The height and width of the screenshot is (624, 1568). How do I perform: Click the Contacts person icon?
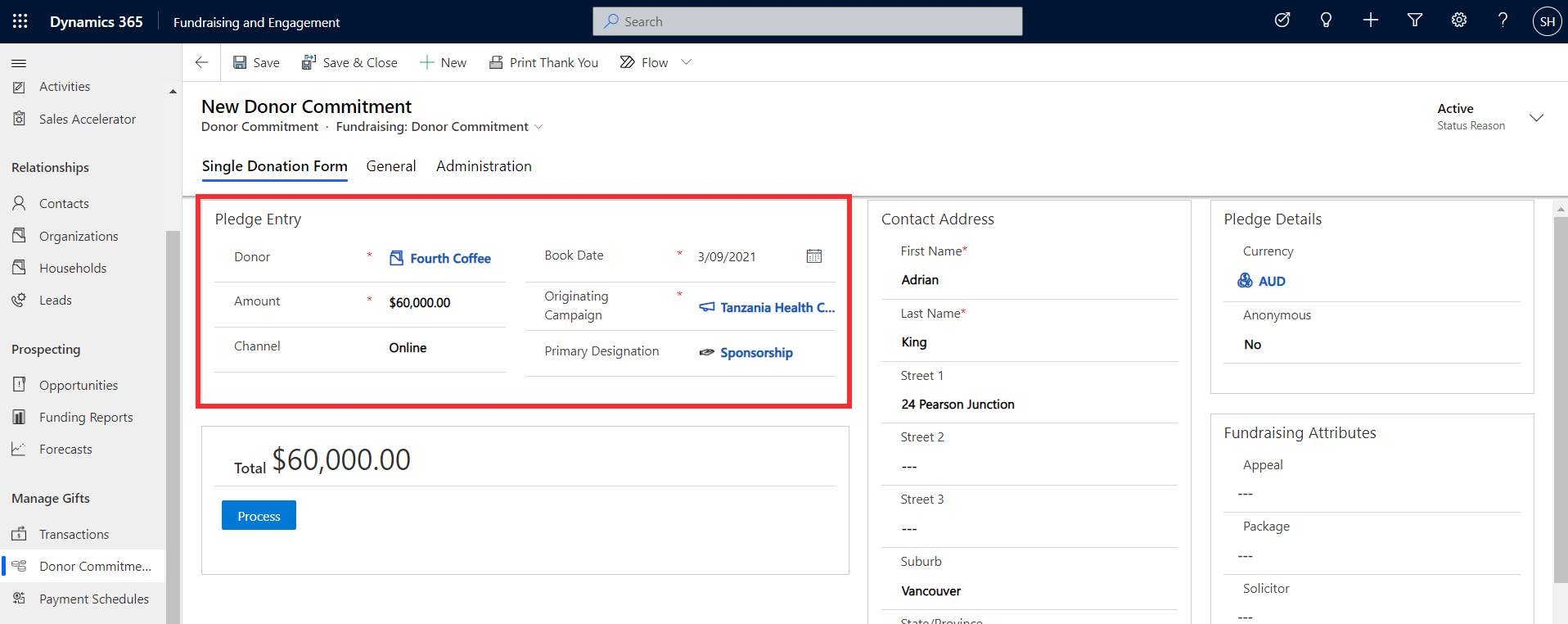pyautogui.click(x=19, y=203)
